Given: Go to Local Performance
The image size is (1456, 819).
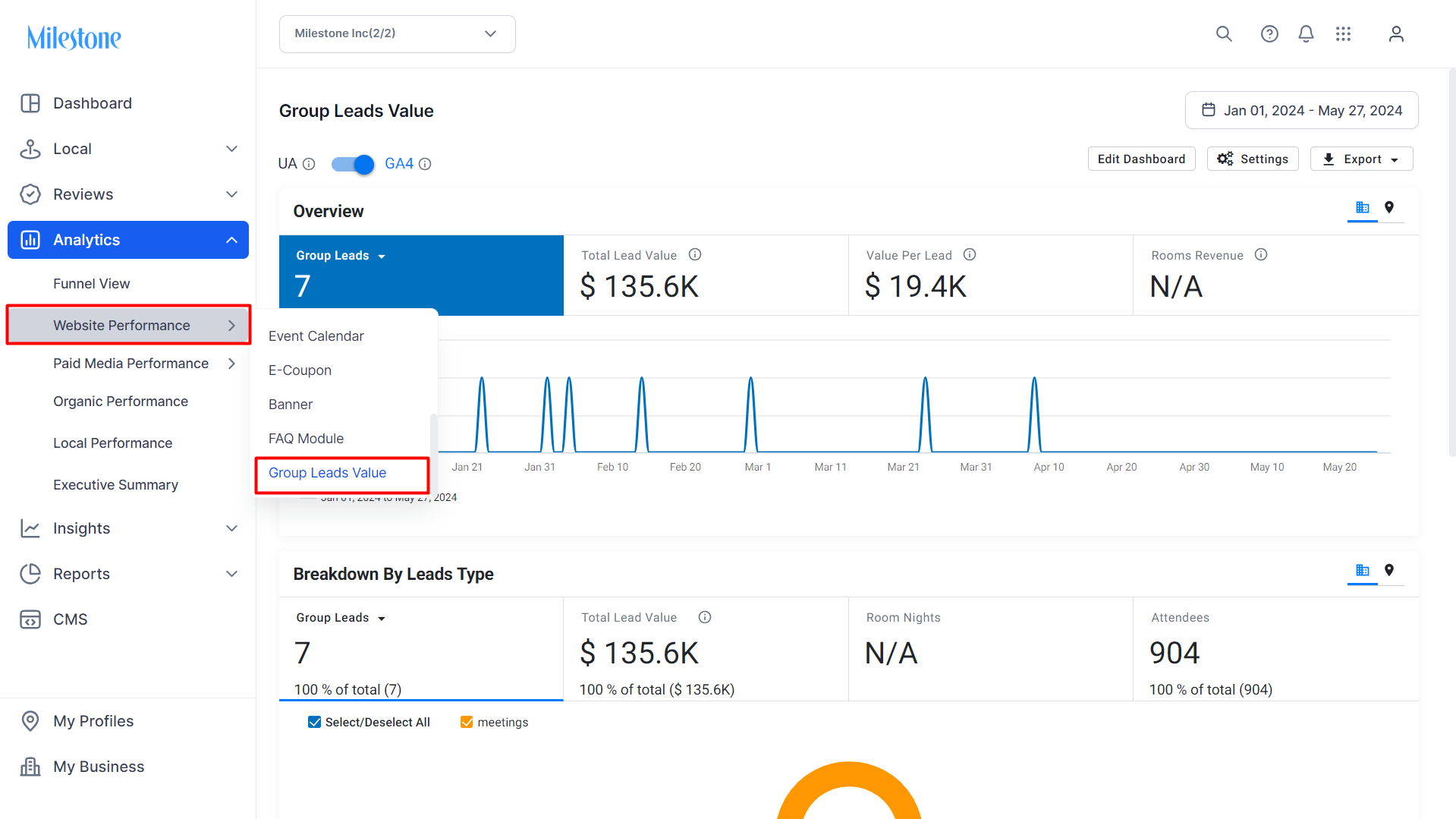Looking at the screenshot, I should point(112,443).
